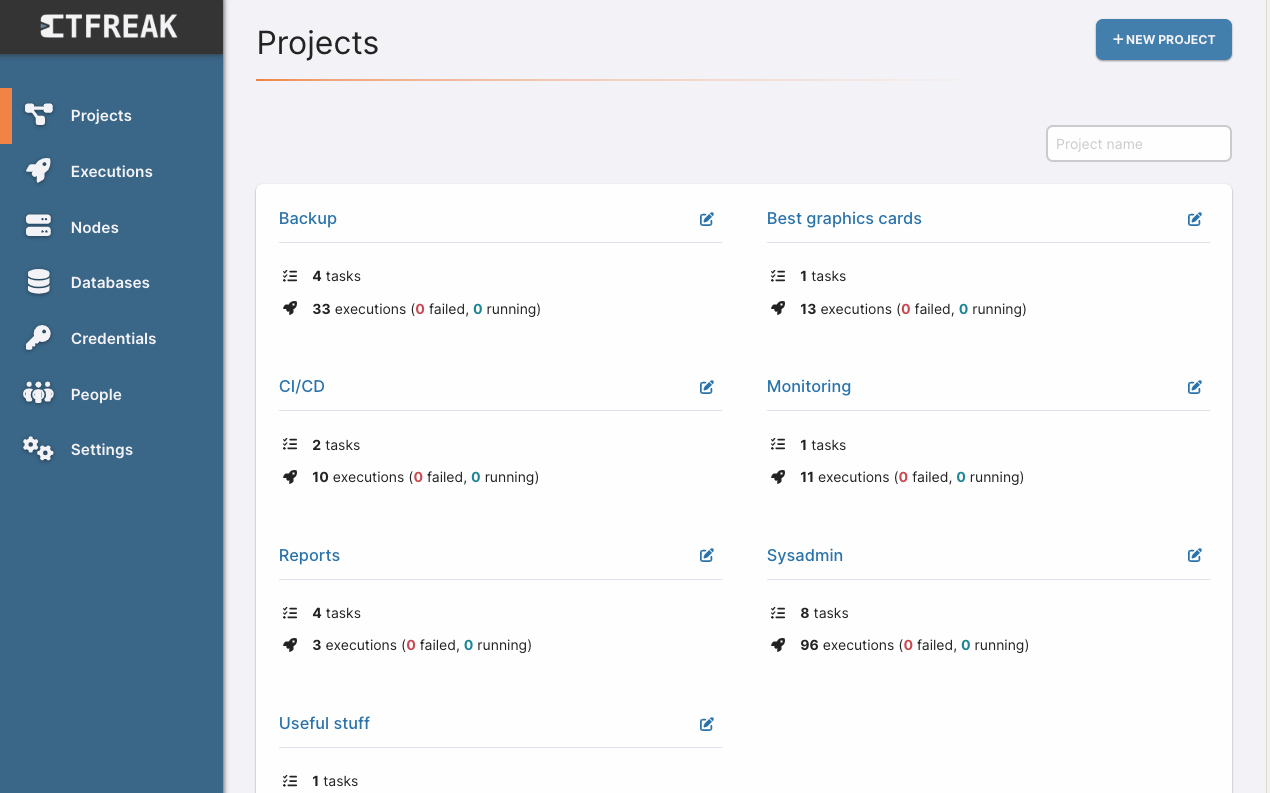Click the '33 executions' text under Backup
The height and width of the screenshot is (793, 1270).
click(x=359, y=309)
